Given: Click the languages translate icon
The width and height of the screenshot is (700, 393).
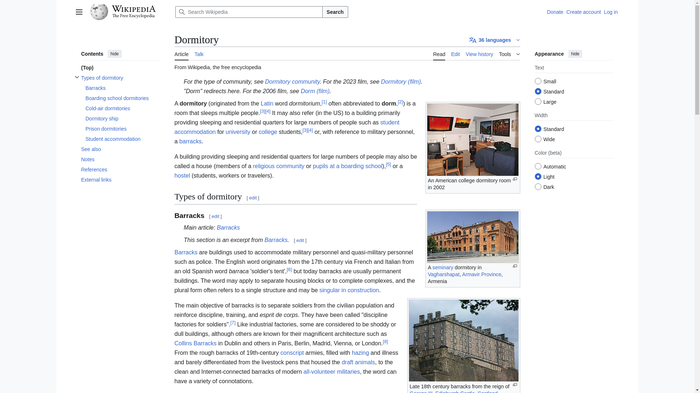Looking at the screenshot, I should (472, 40).
